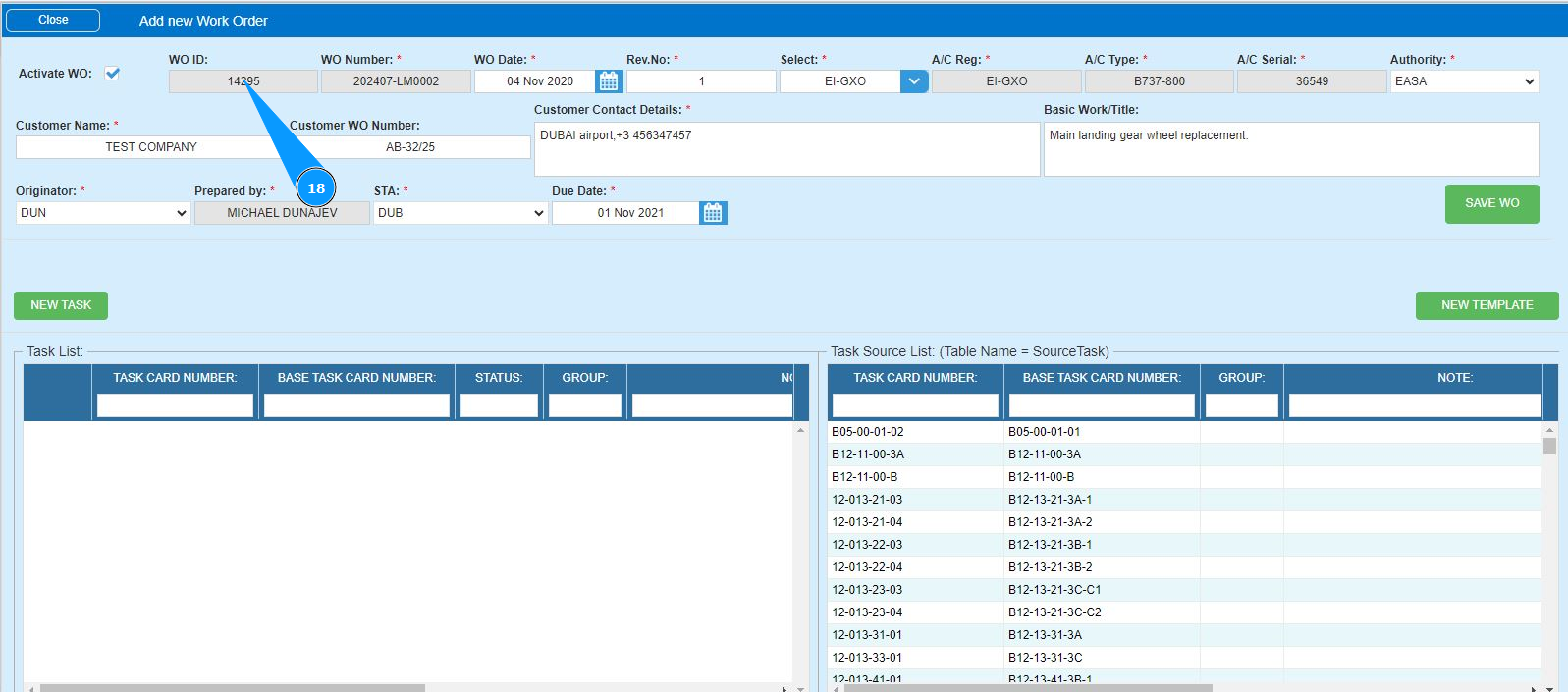1568x692 pixels.
Task: Select source task row 12-013-21-03
Action: pos(868,500)
